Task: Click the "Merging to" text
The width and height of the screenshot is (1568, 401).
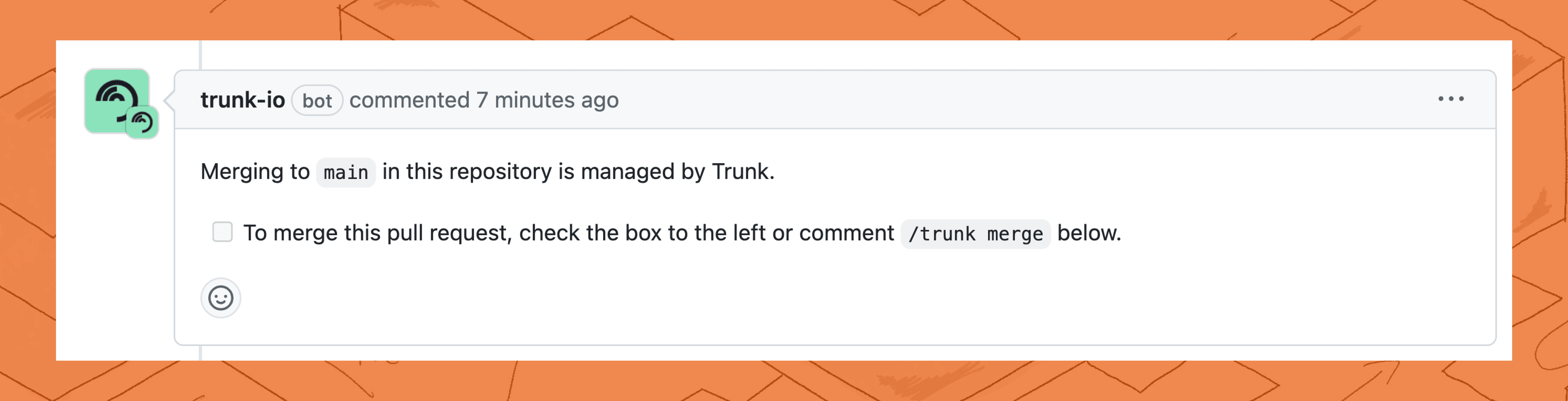Action: pyautogui.click(x=255, y=172)
